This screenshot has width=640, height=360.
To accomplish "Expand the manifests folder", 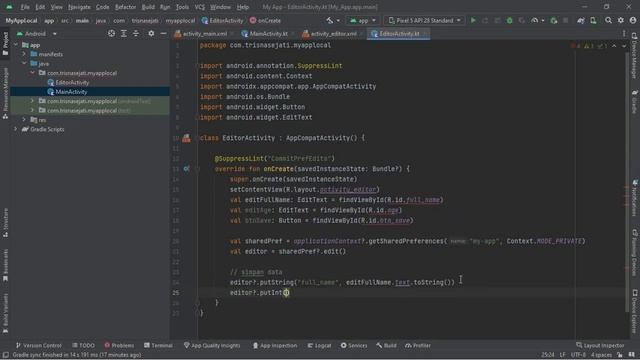I will [x=24, y=54].
